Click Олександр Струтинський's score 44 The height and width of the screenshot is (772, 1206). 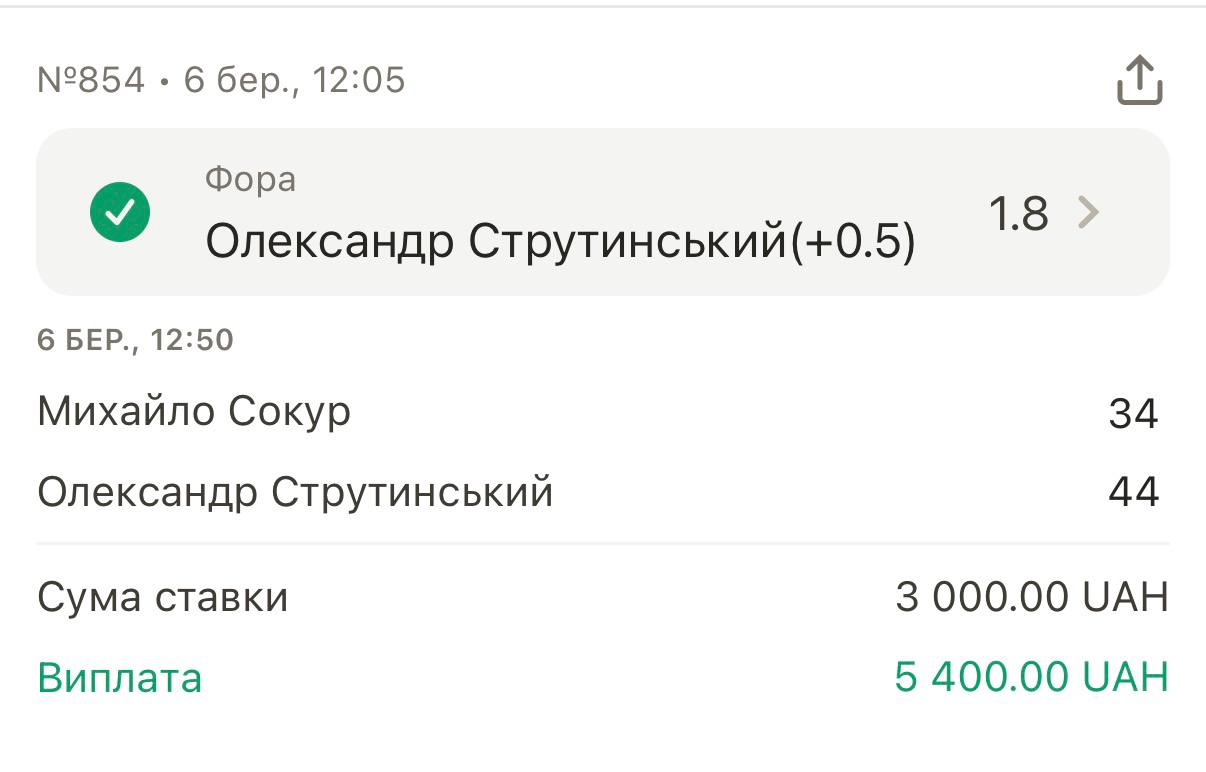(1133, 492)
